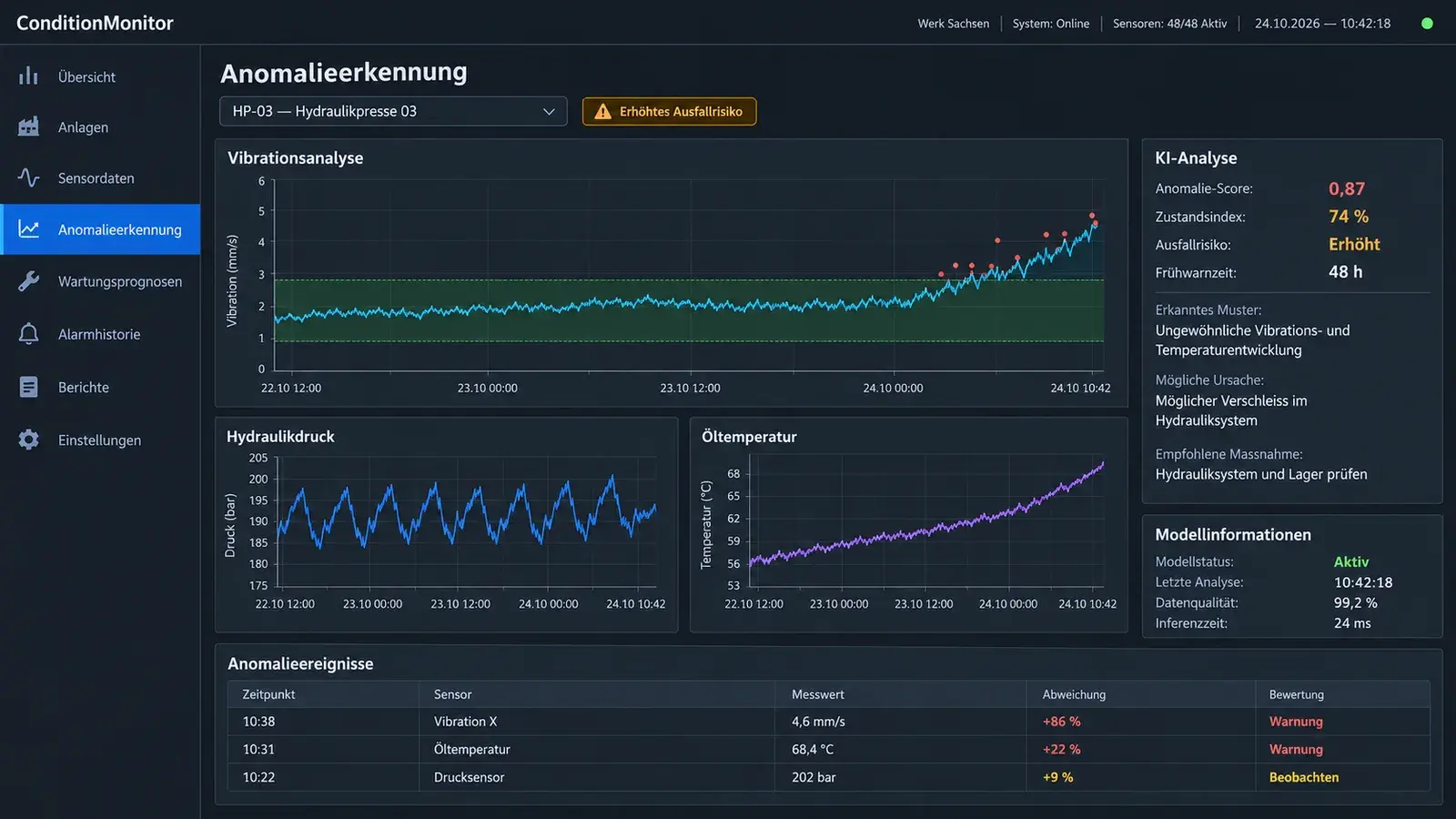Open the Anlagen factory icon
The width and height of the screenshot is (1456, 819).
[28, 126]
